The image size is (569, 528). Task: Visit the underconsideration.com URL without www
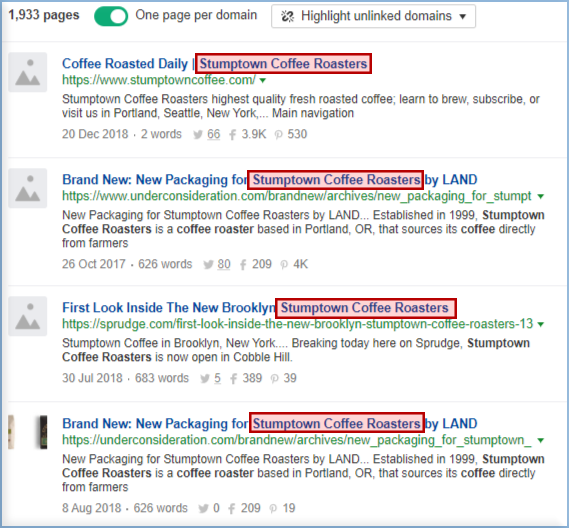[x=296, y=440]
